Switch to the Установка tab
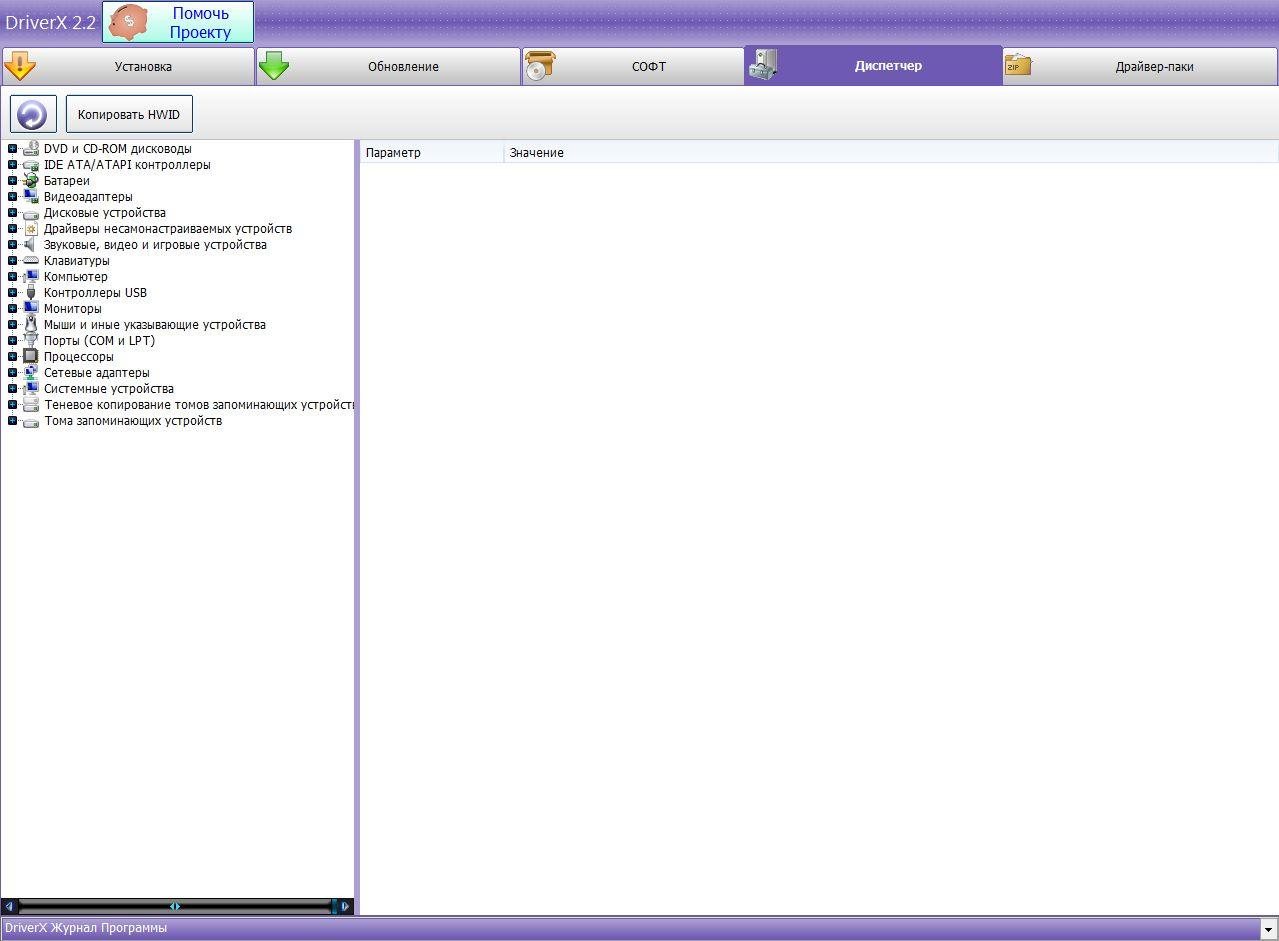 pos(128,67)
